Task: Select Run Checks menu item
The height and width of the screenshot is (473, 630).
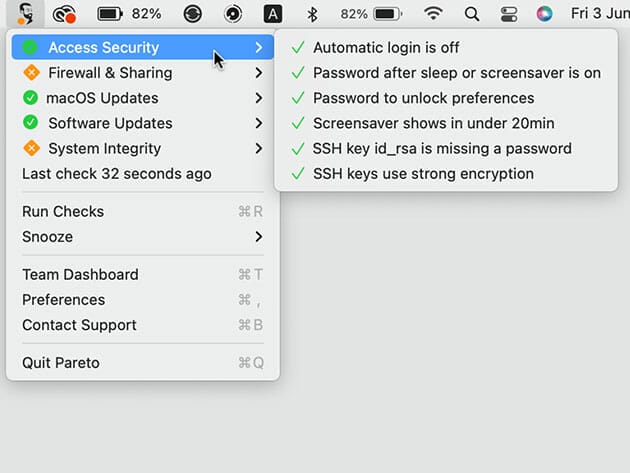Action: point(63,212)
